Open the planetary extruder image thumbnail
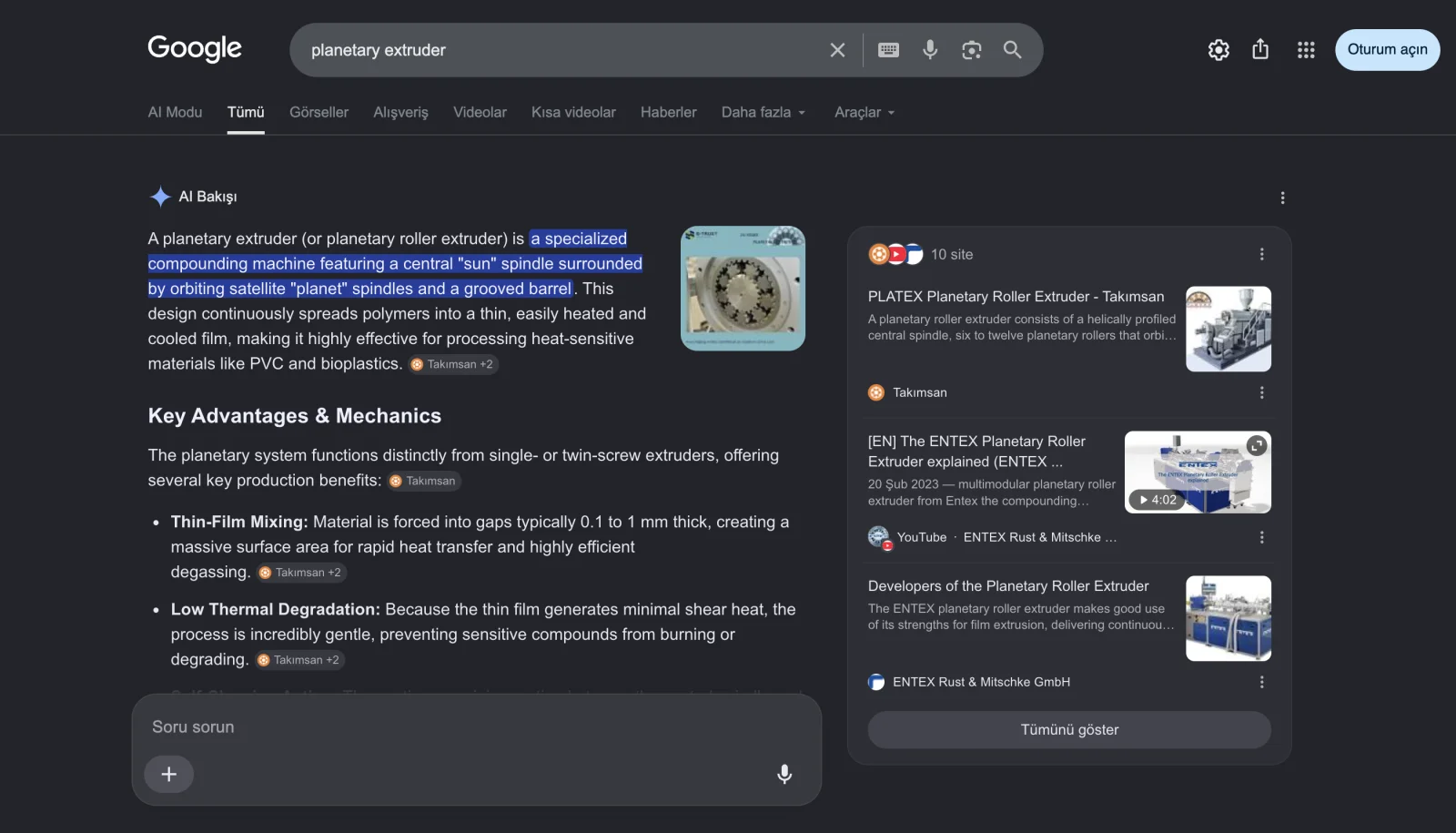 point(743,289)
